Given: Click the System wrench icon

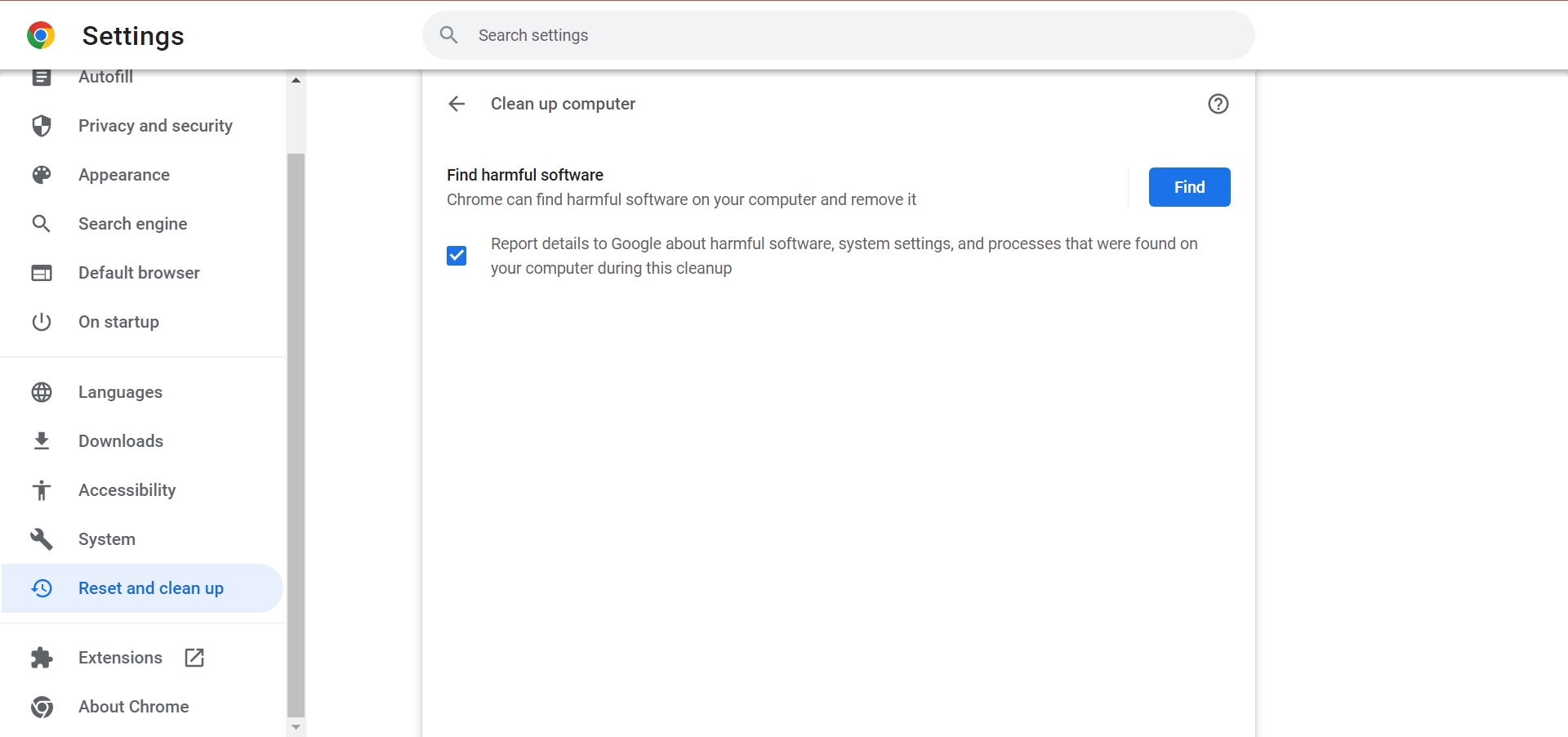Looking at the screenshot, I should pyautogui.click(x=42, y=539).
